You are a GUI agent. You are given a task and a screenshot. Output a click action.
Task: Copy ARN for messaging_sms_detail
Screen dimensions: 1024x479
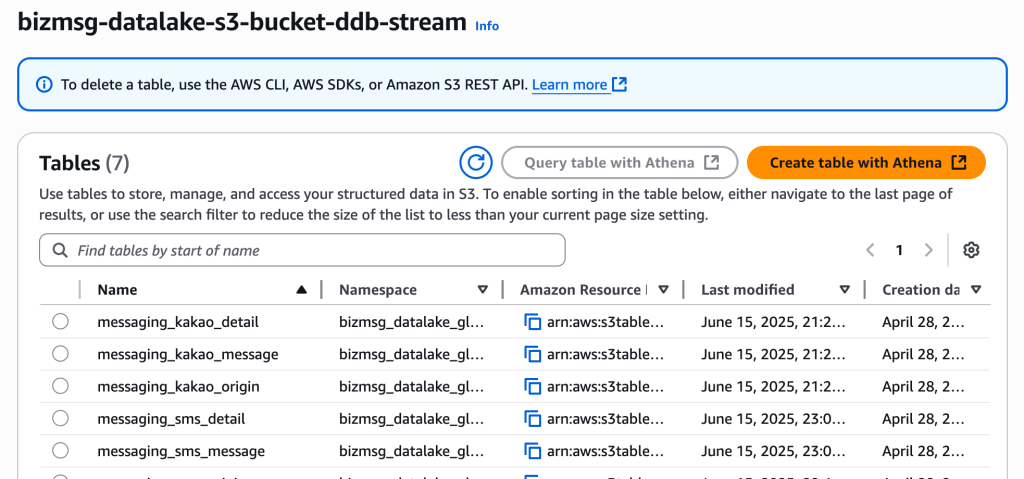point(532,418)
